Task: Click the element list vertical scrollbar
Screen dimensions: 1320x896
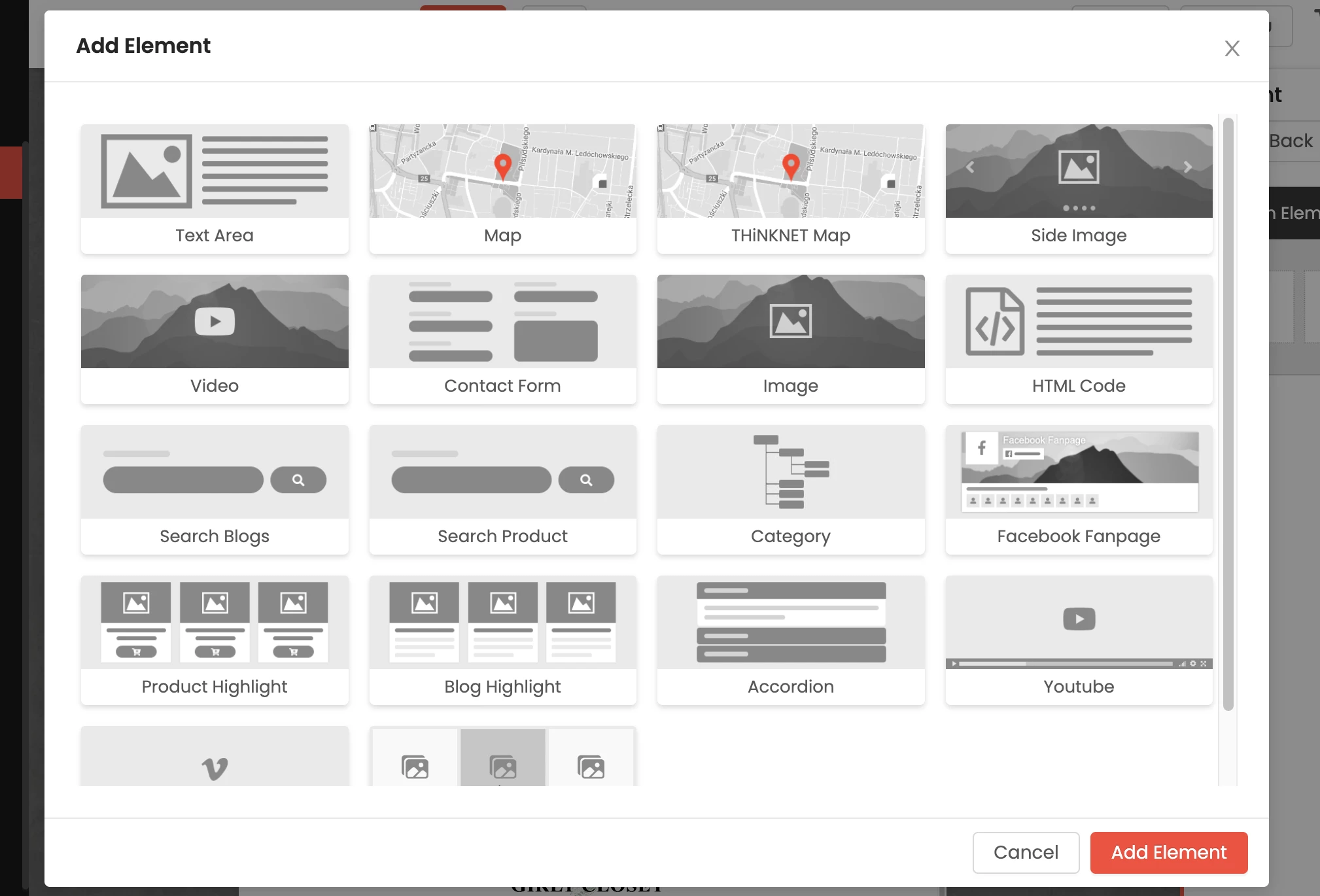Action: (1228, 412)
